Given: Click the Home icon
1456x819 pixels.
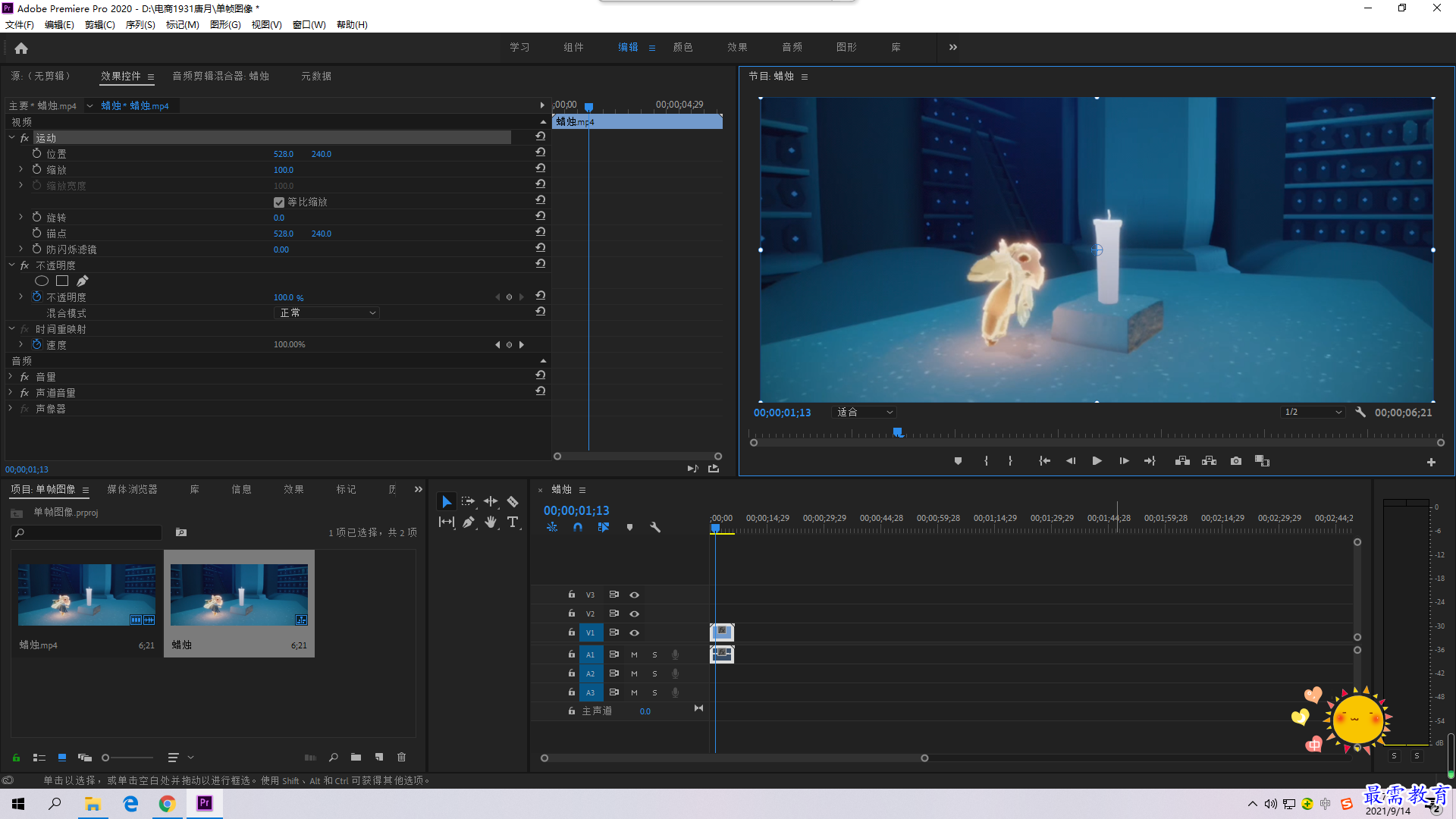Looking at the screenshot, I should click(21, 48).
